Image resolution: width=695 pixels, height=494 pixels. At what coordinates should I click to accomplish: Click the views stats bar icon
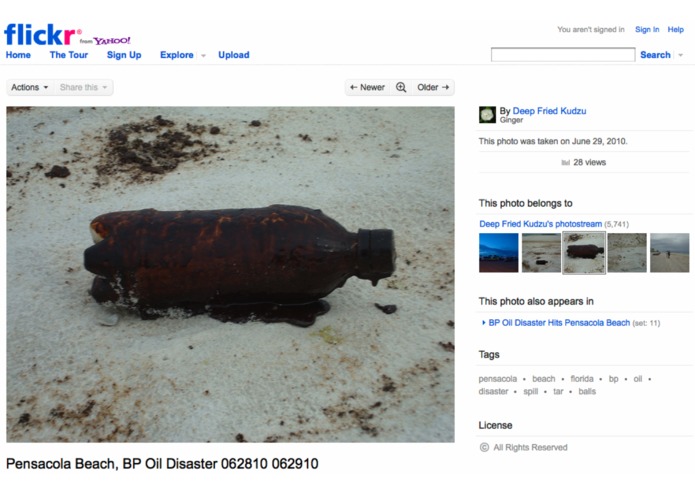[565, 163]
